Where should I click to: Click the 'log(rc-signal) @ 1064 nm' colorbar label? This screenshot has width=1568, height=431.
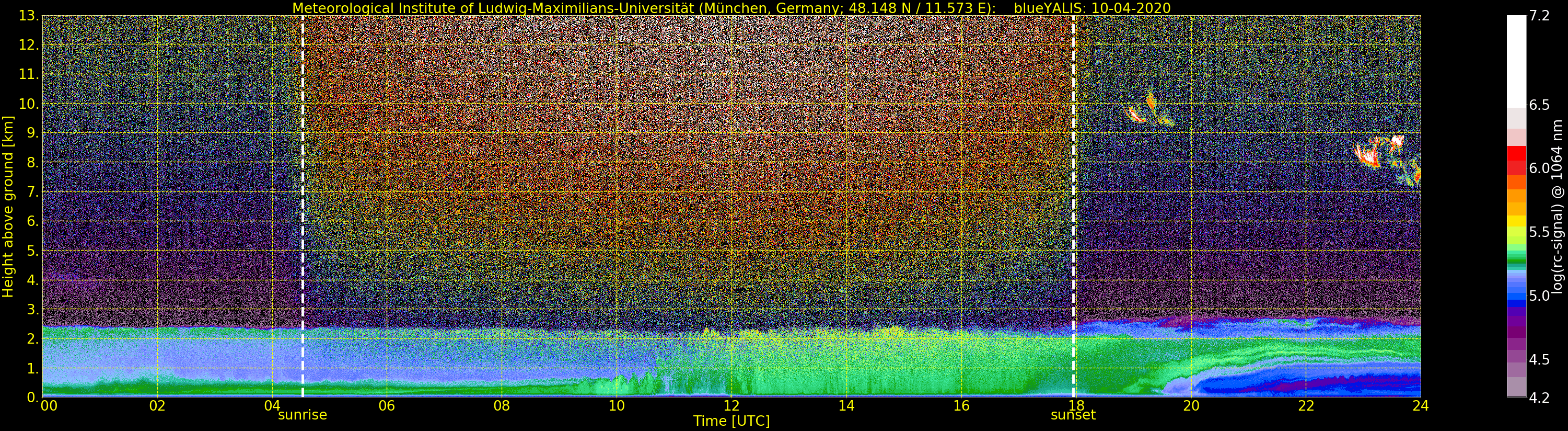1558,207
